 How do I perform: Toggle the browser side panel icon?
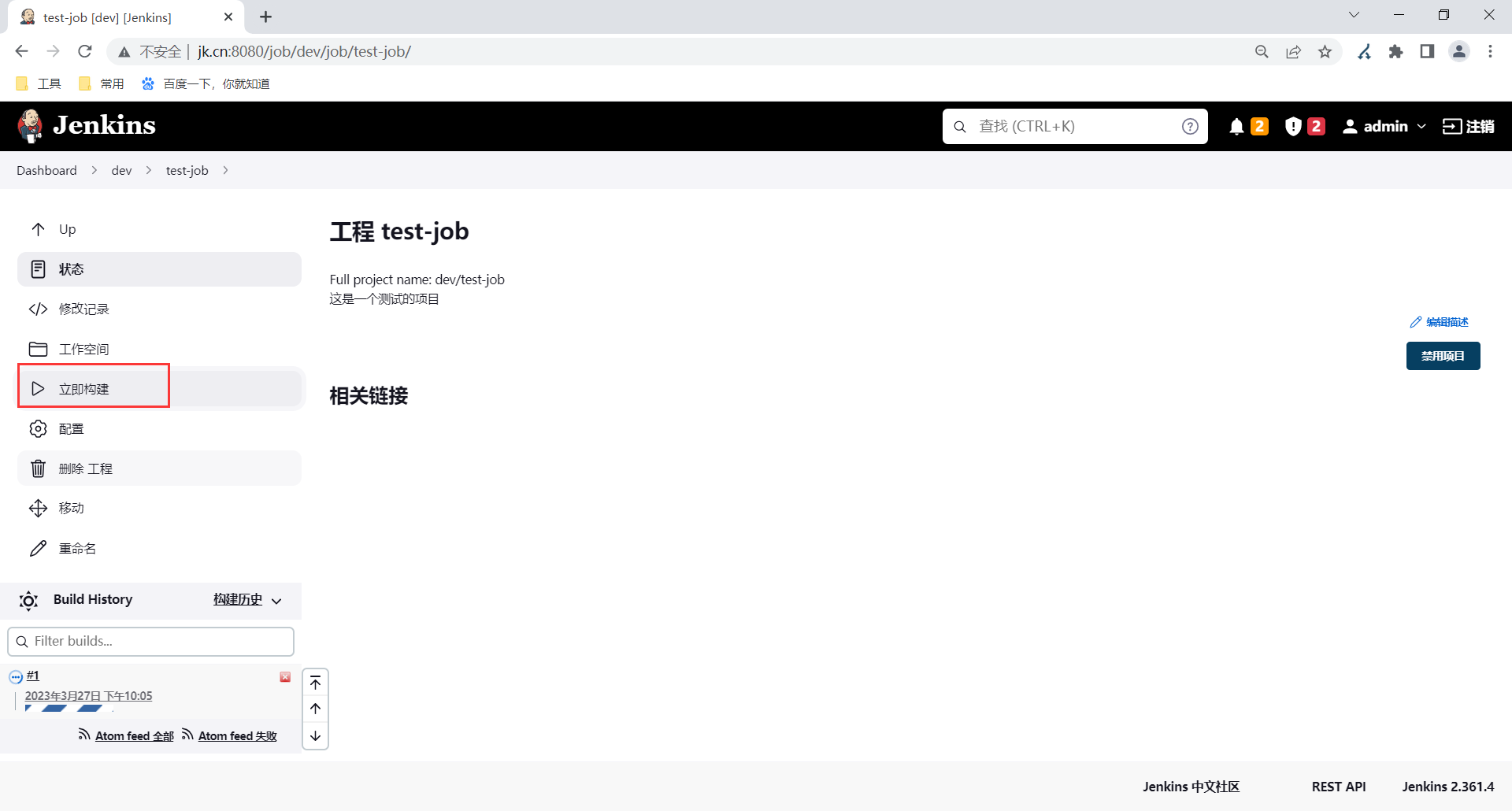coord(1427,51)
